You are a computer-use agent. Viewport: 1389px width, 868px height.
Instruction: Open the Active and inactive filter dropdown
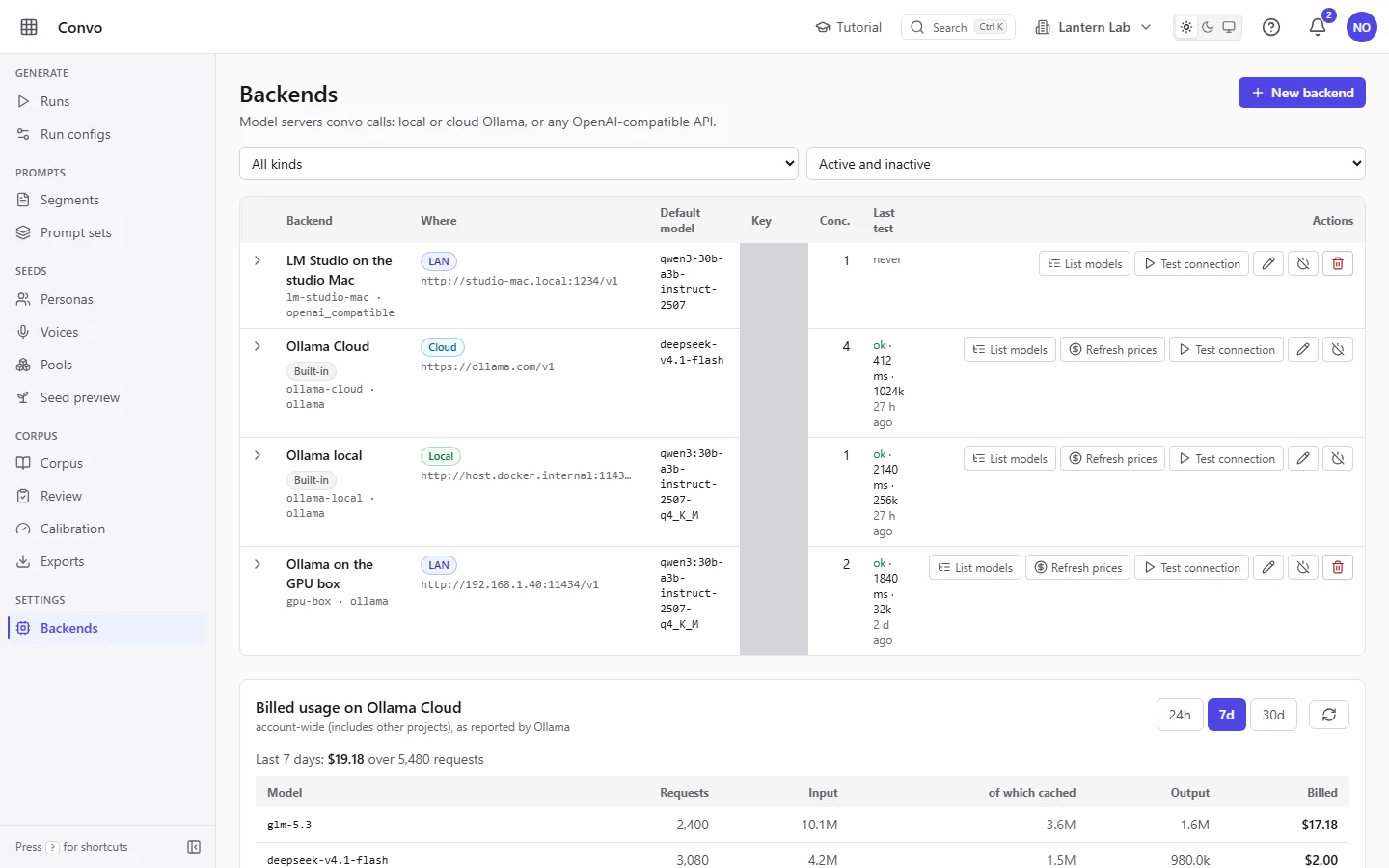tap(1086, 164)
